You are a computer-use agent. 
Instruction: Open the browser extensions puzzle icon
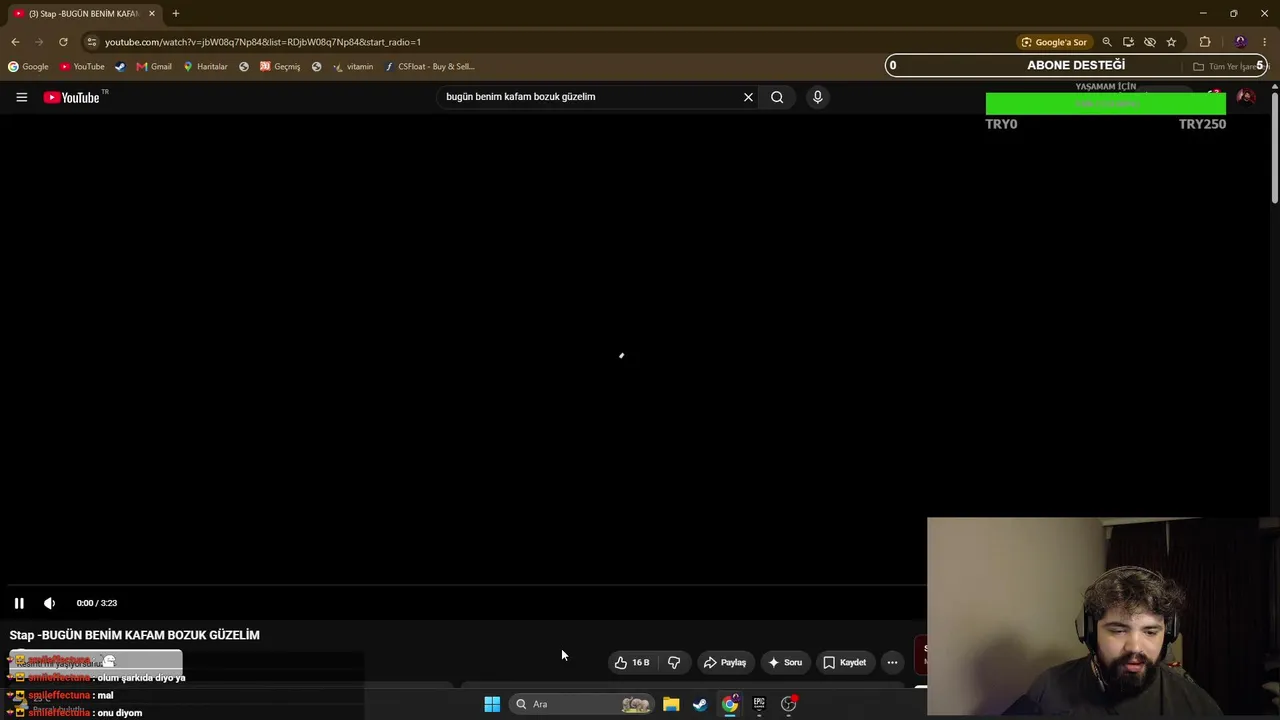[x=1205, y=42]
